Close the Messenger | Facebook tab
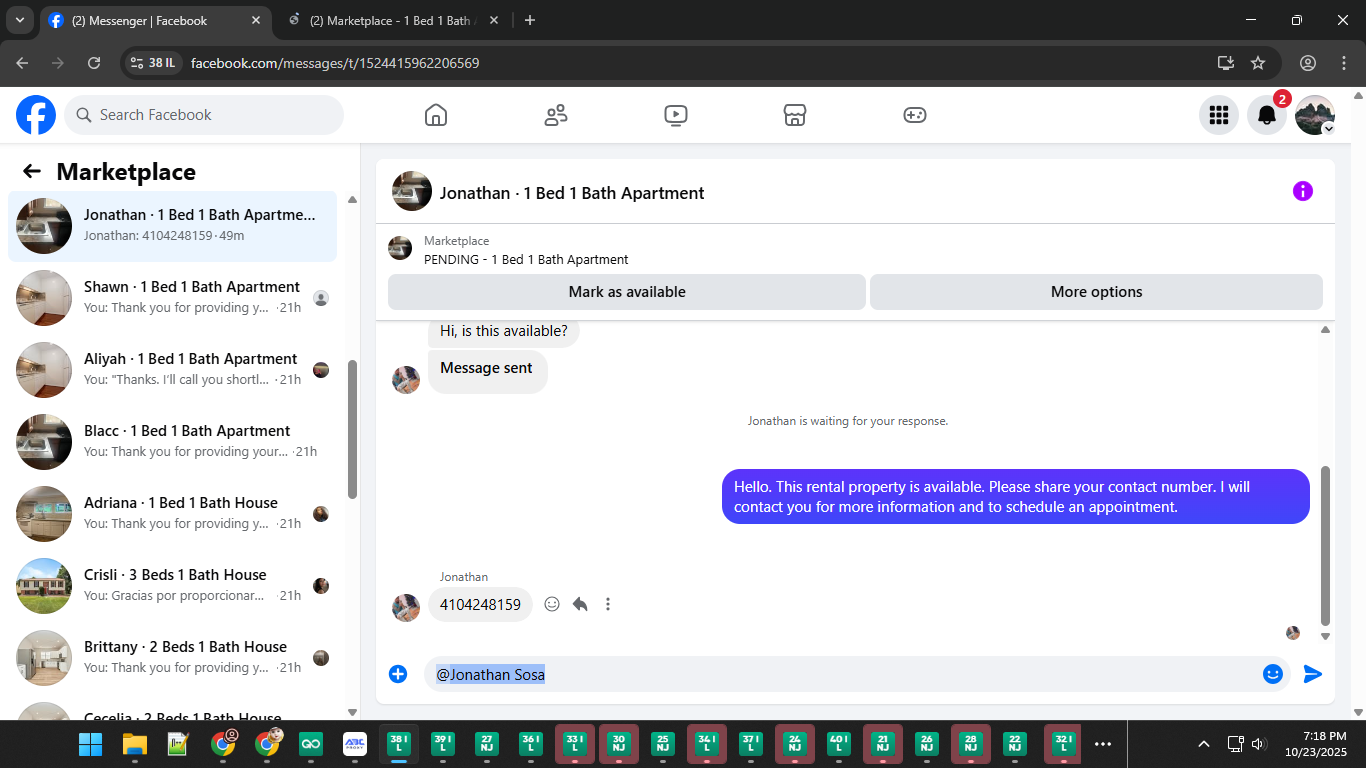 tap(256, 20)
